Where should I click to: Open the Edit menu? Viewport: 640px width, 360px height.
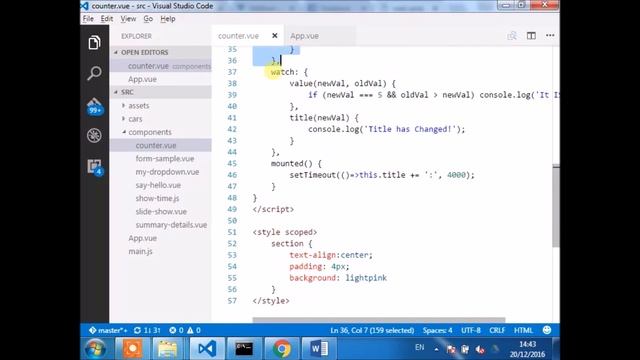(107, 19)
